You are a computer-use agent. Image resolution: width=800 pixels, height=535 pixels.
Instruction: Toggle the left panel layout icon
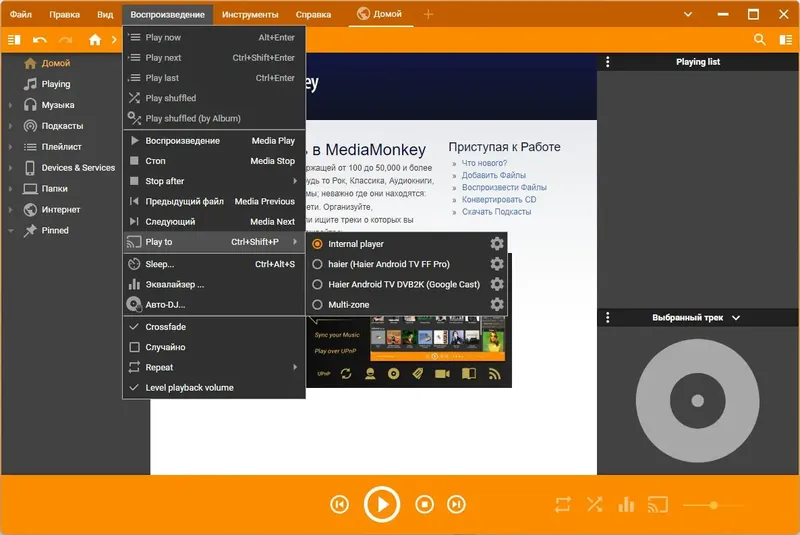14,39
